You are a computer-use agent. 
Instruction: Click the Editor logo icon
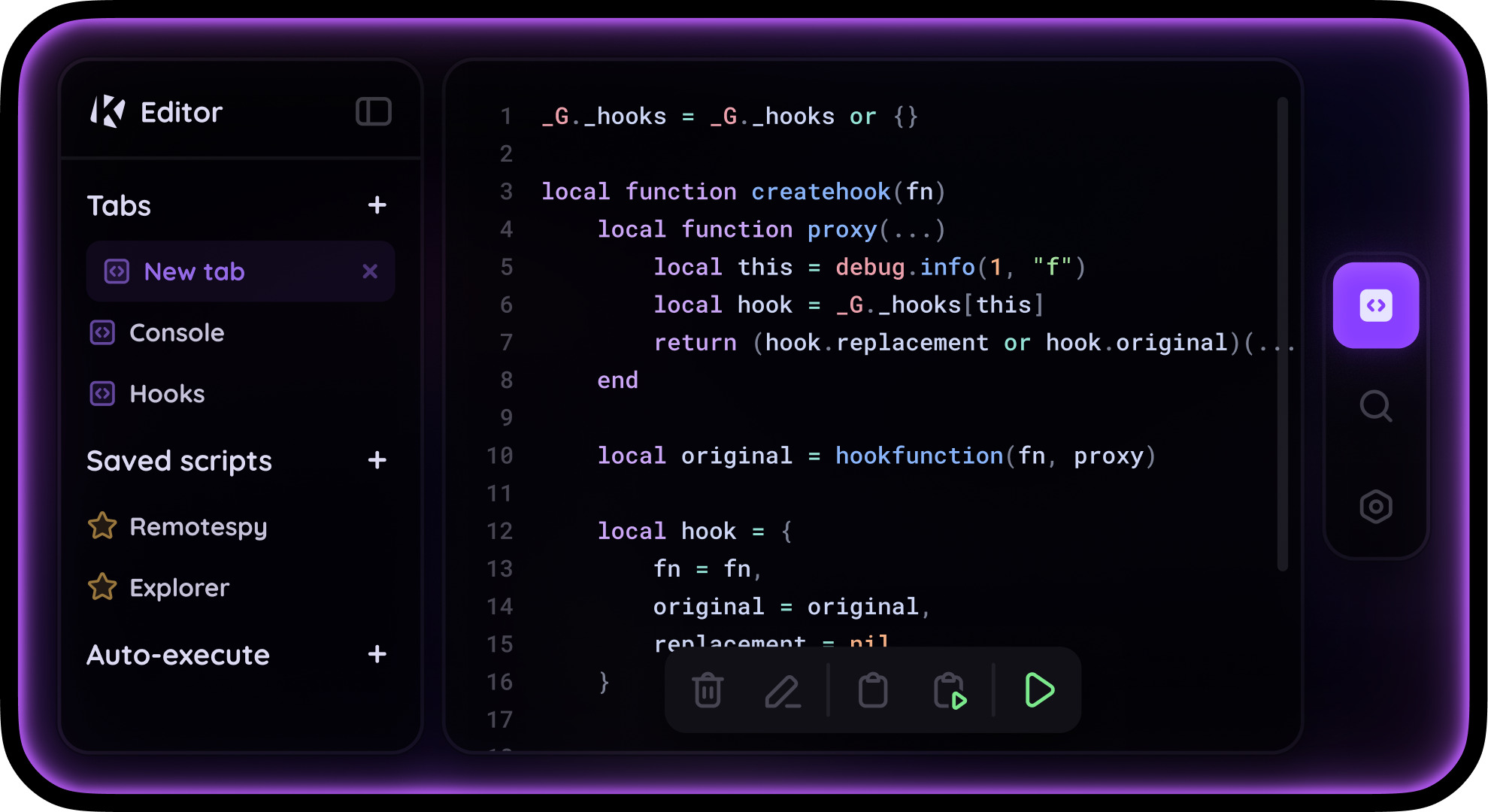click(x=108, y=112)
